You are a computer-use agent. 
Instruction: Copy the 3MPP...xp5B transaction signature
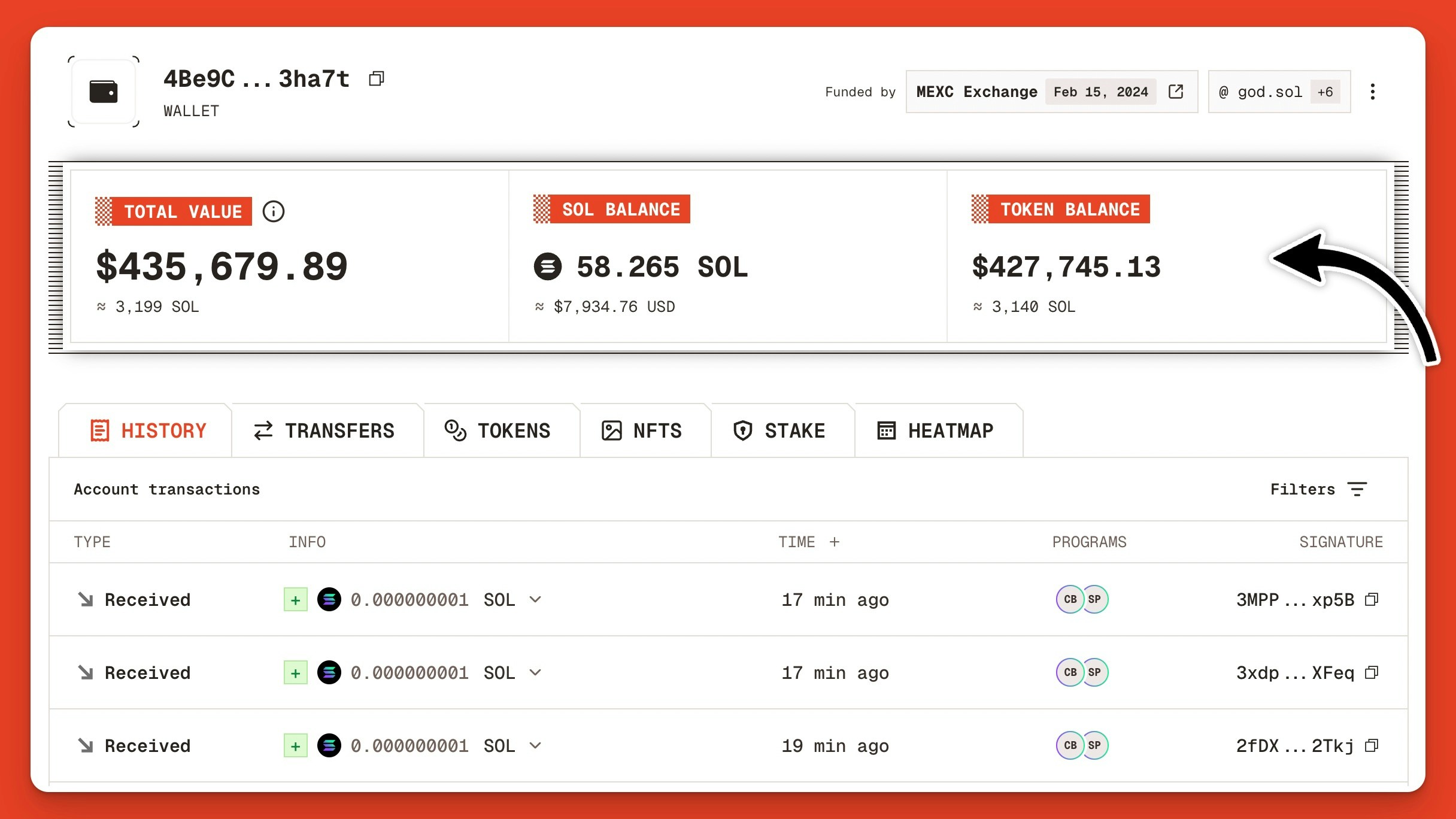coord(1372,599)
